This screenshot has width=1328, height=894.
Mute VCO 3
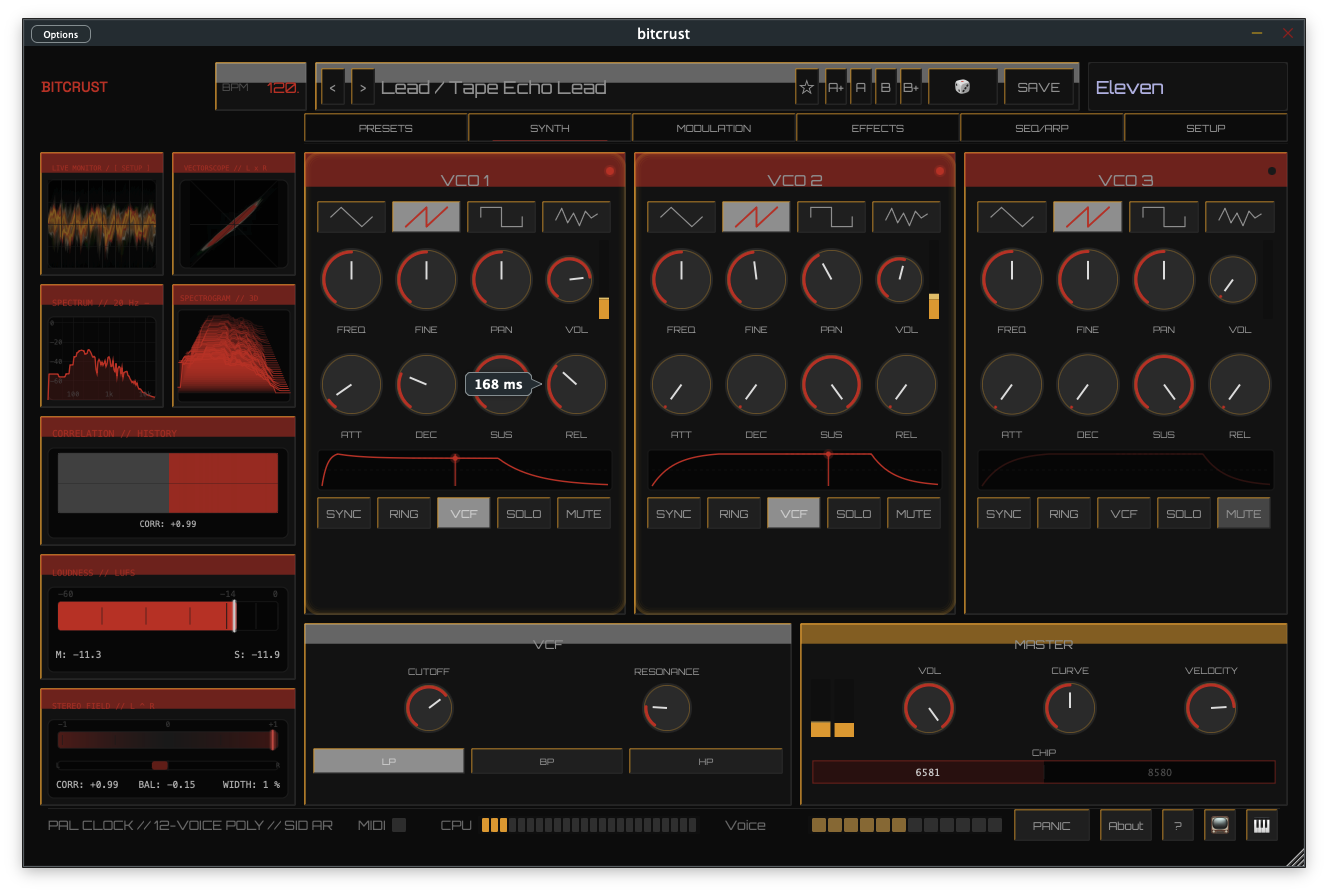[1243, 512]
